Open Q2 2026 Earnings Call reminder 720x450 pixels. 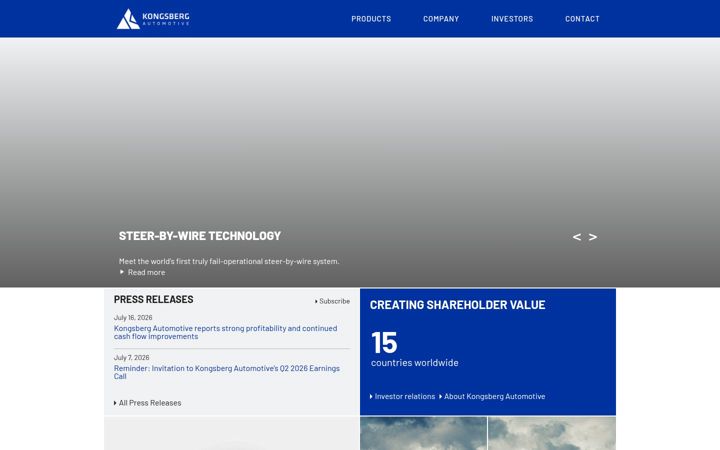click(227, 372)
